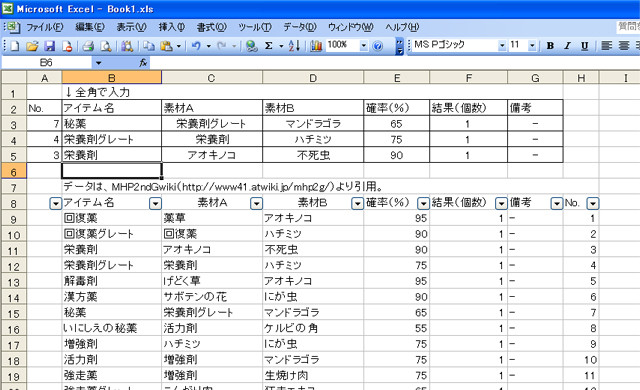This screenshot has height=390, width=640.
Task: Click the Align Left icon
Action: (x=607, y=46)
